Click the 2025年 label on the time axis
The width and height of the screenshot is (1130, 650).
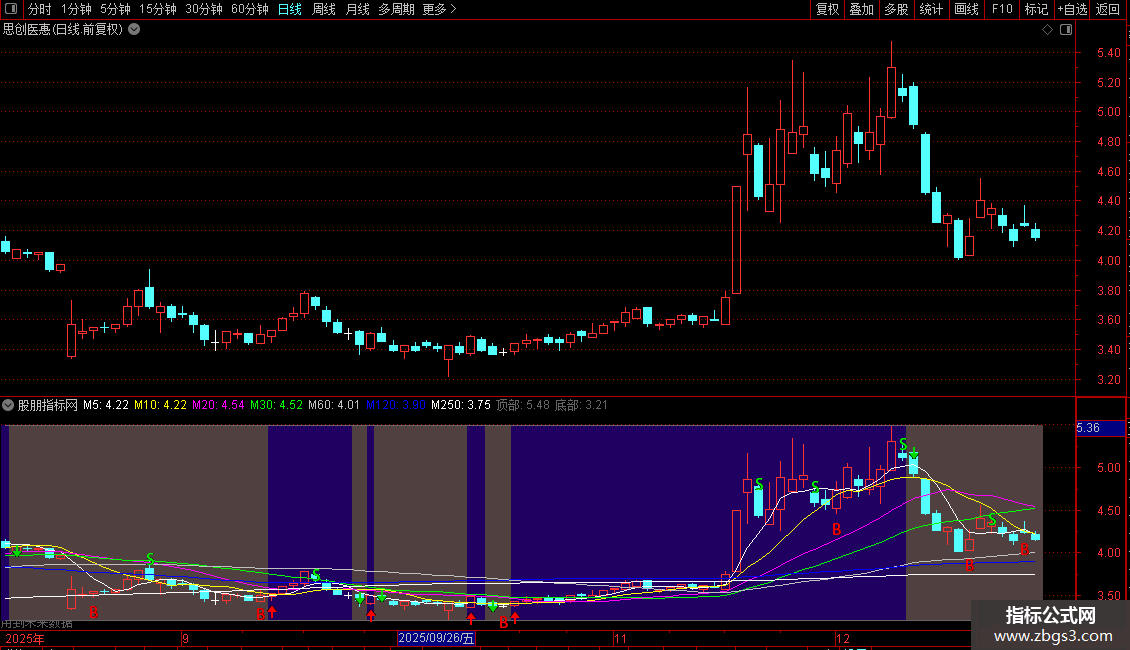[x=25, y=638]
